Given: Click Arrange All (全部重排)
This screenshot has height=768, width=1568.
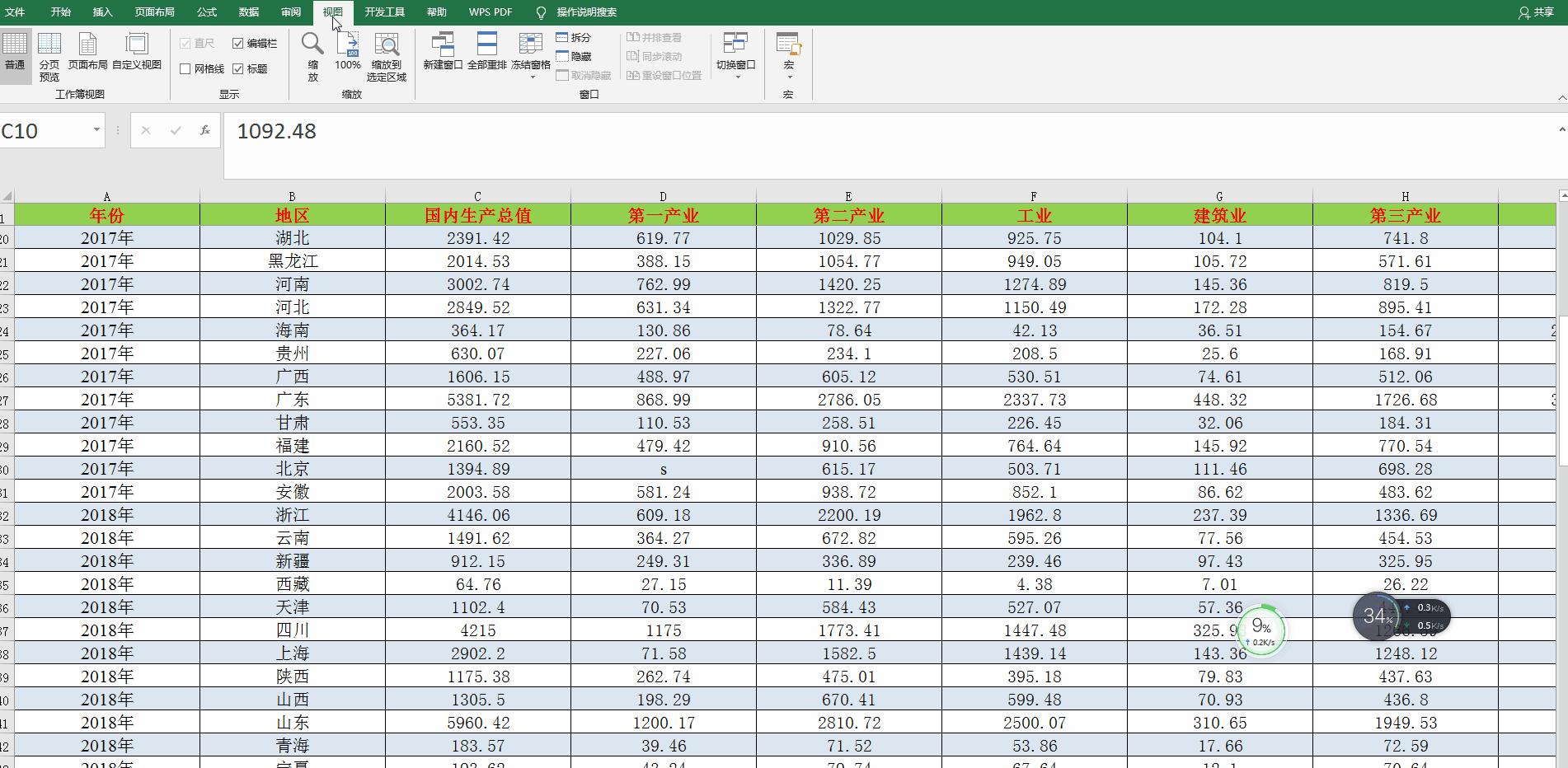Looking at the screenshot, I should click(486, 51).
